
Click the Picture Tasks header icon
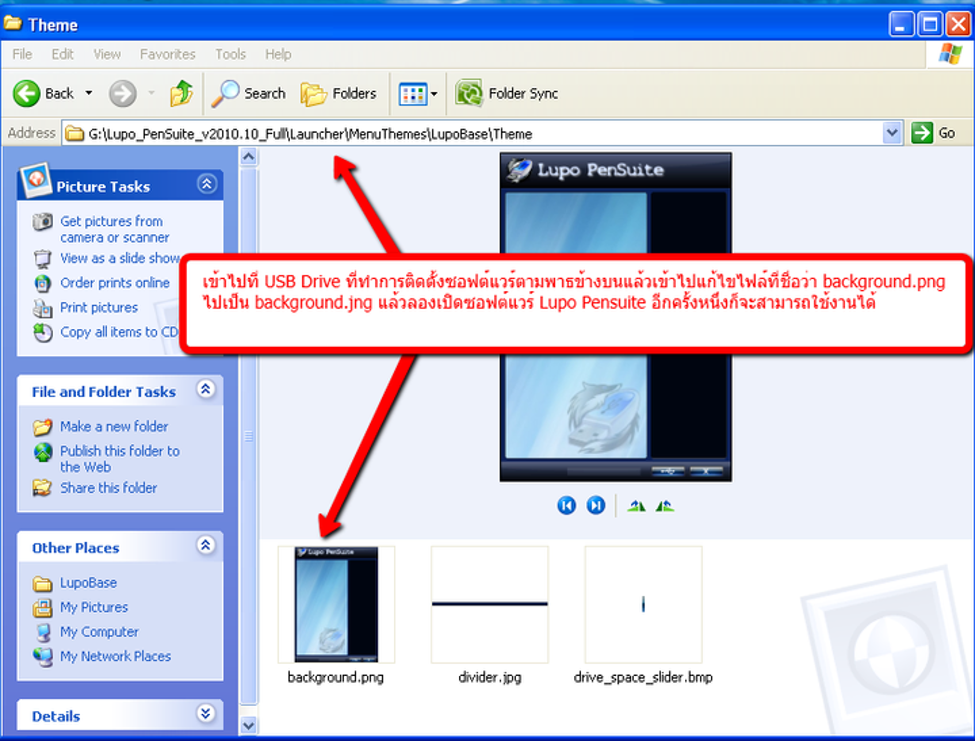click(x=36, y=180)
